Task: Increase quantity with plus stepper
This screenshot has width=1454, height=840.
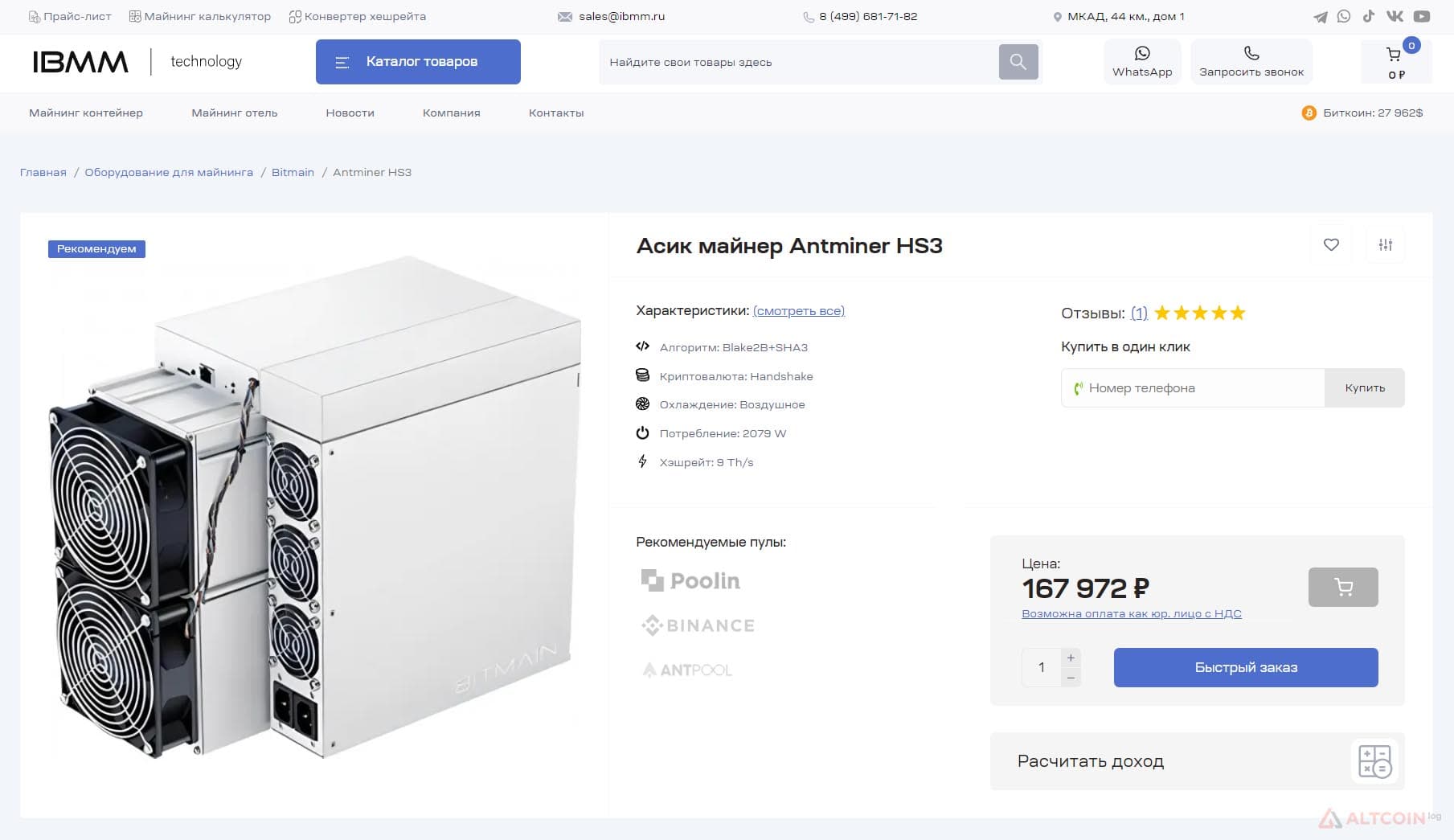Action: click(x=1071, y=658)
